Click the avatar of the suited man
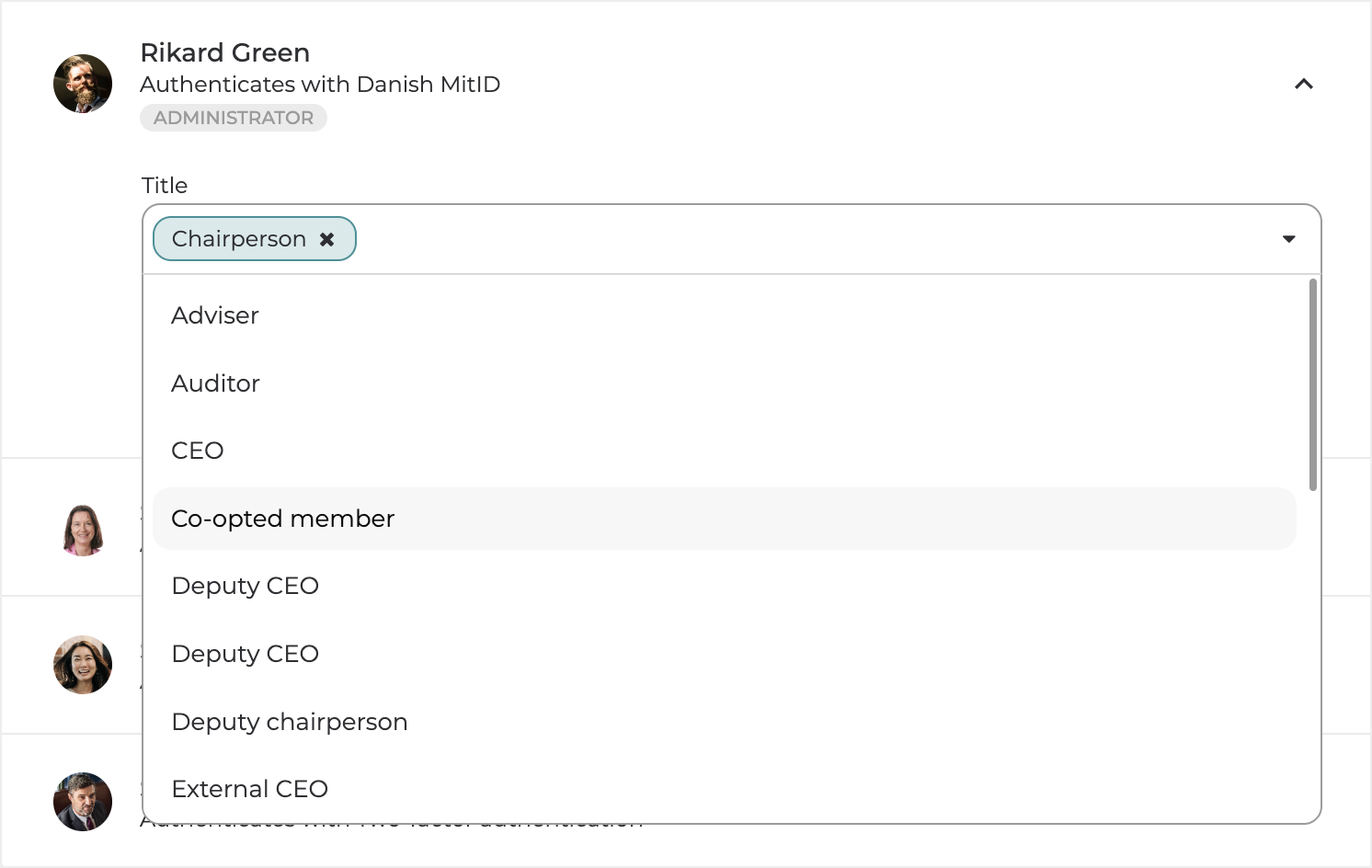1372x868 pixels. 83,802
